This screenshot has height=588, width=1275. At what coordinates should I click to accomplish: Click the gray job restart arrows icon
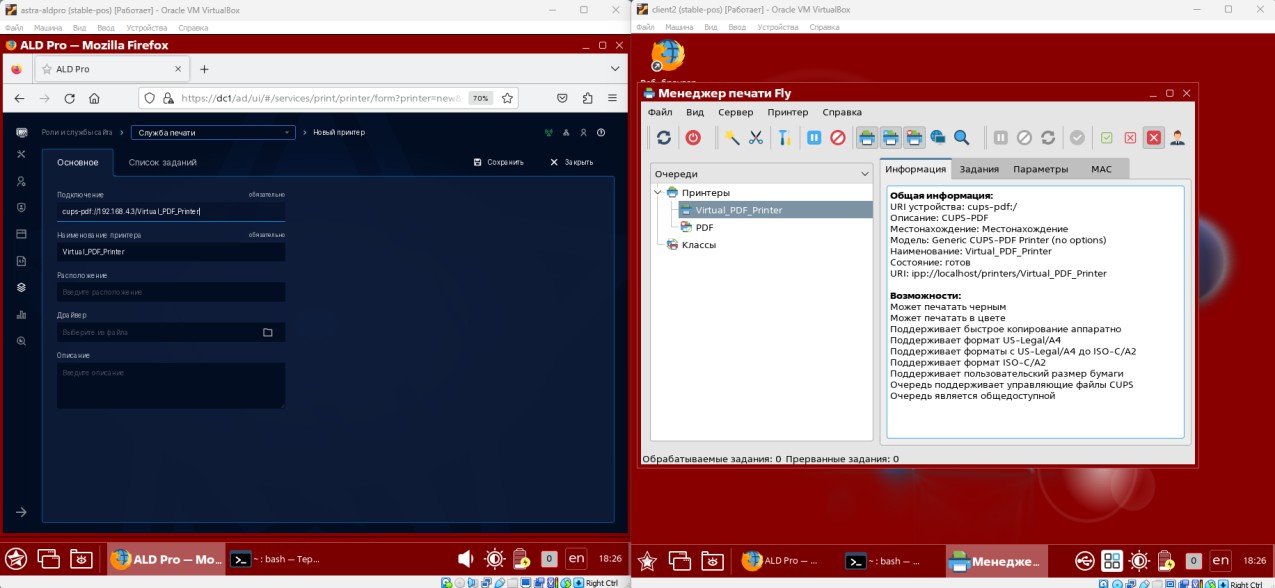tap(1048, 138)
